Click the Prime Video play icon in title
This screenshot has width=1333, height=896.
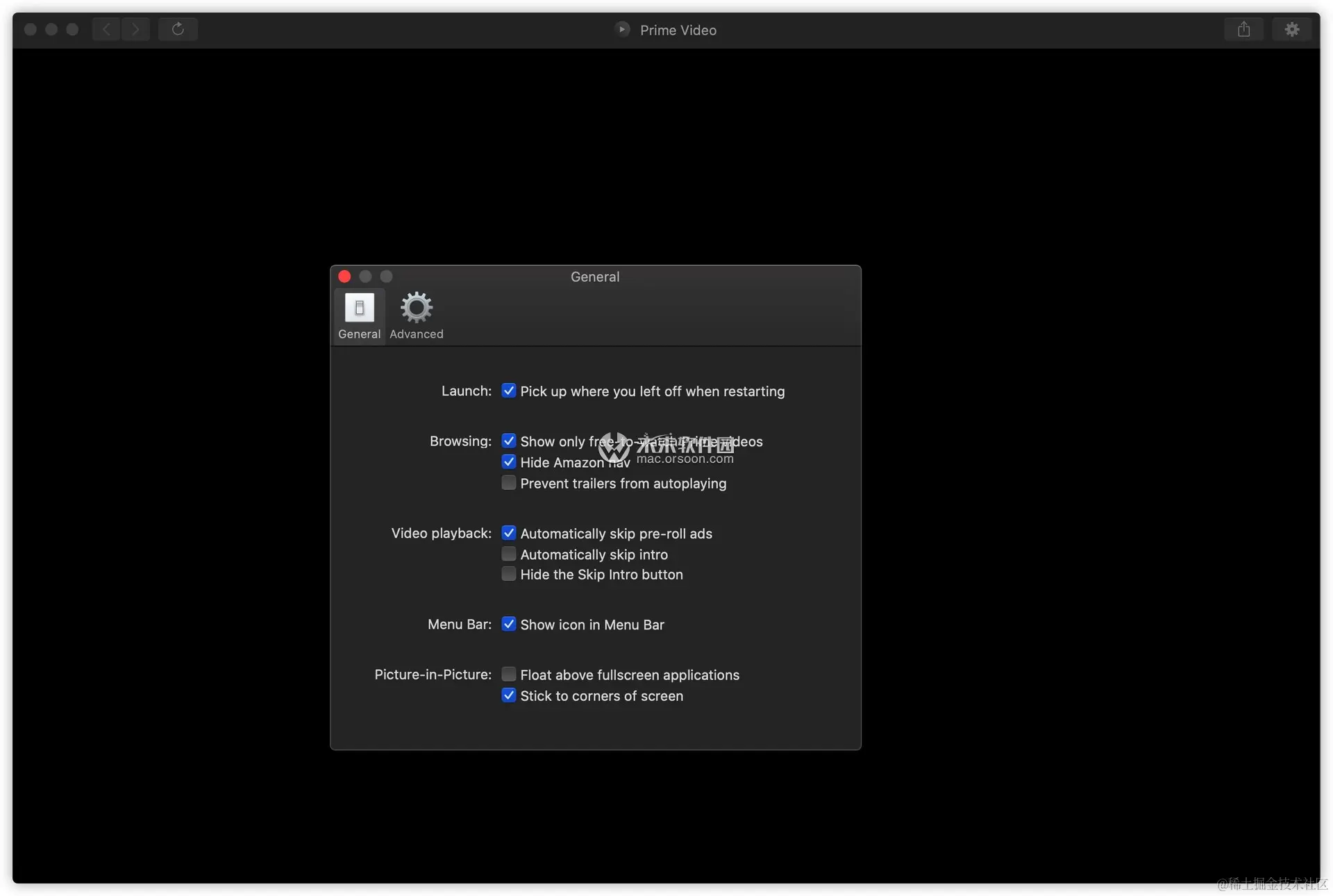tap(622, 29)
